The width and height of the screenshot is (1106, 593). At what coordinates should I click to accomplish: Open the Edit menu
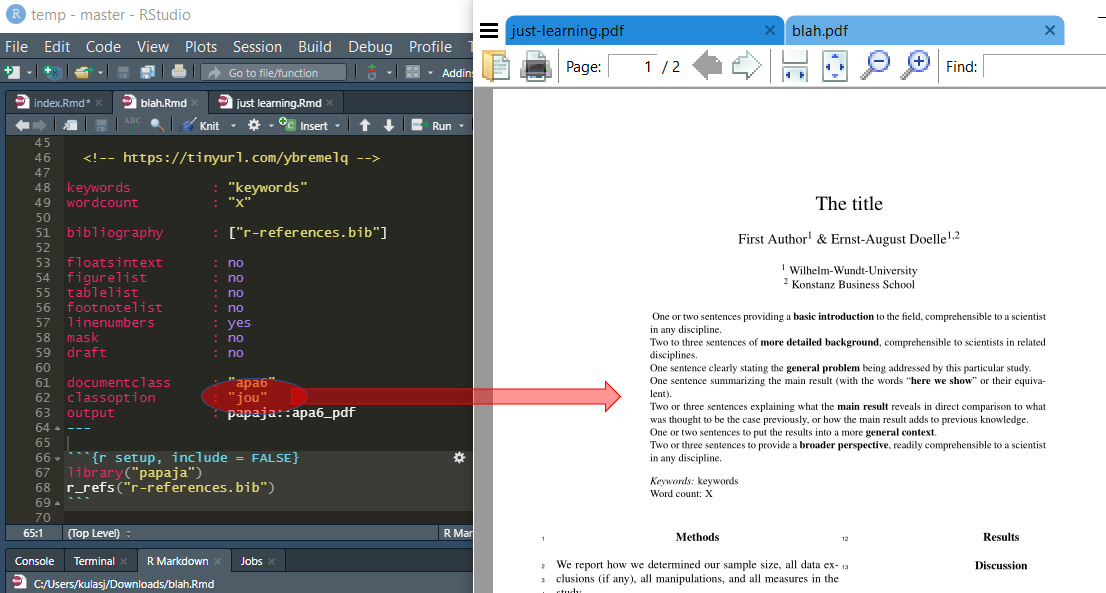point(56,47)
